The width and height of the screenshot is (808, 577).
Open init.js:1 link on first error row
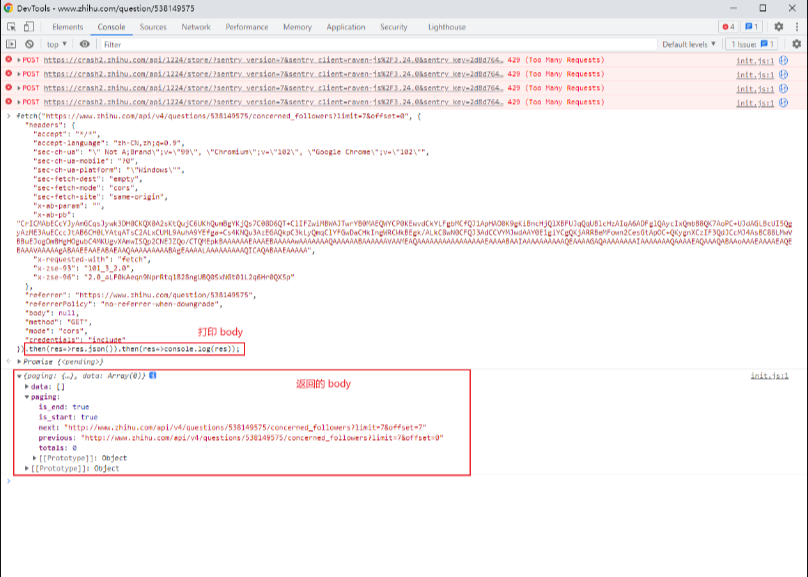click(755, 61)
